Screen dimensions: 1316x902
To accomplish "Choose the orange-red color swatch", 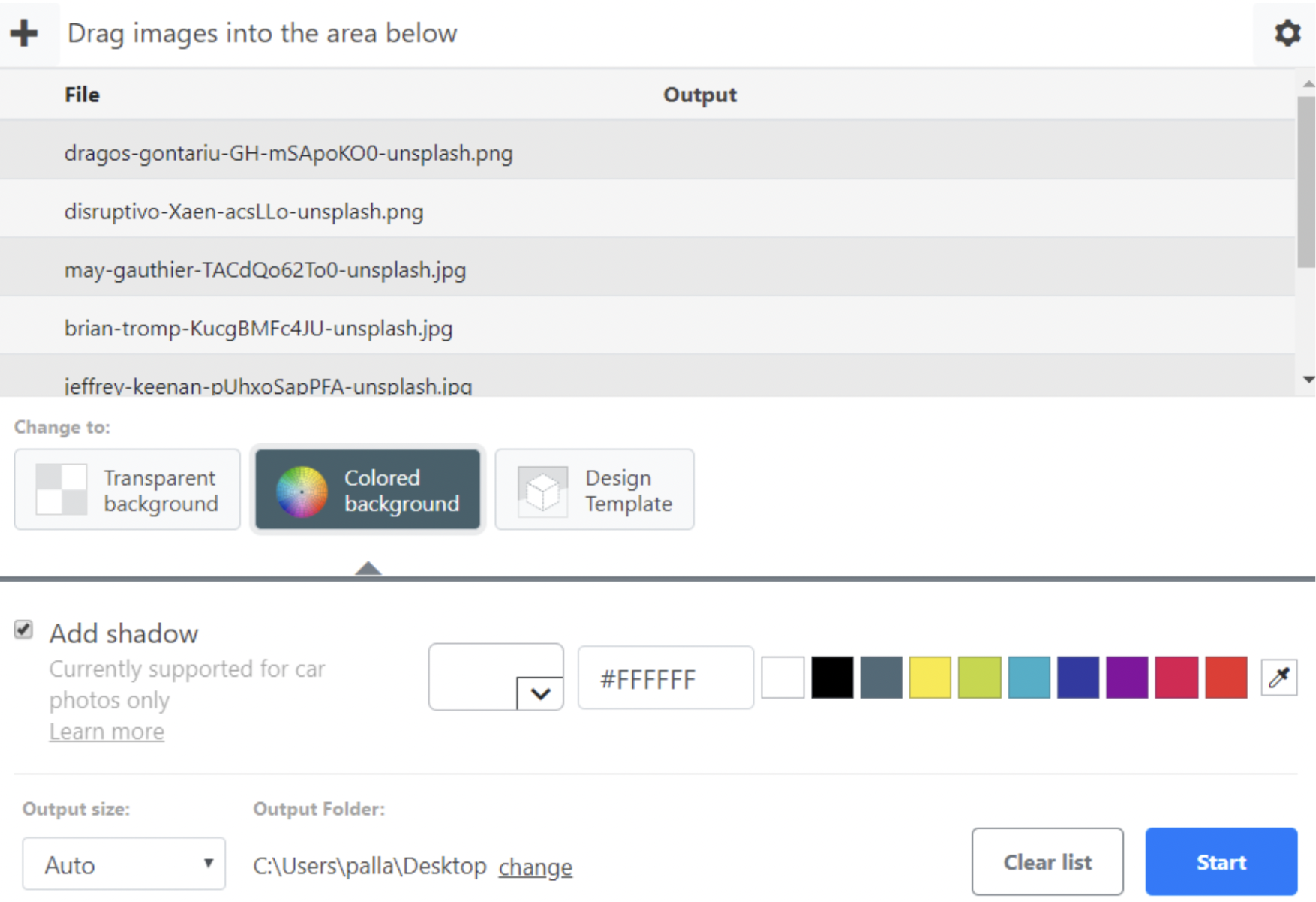I will [1227, 678].
